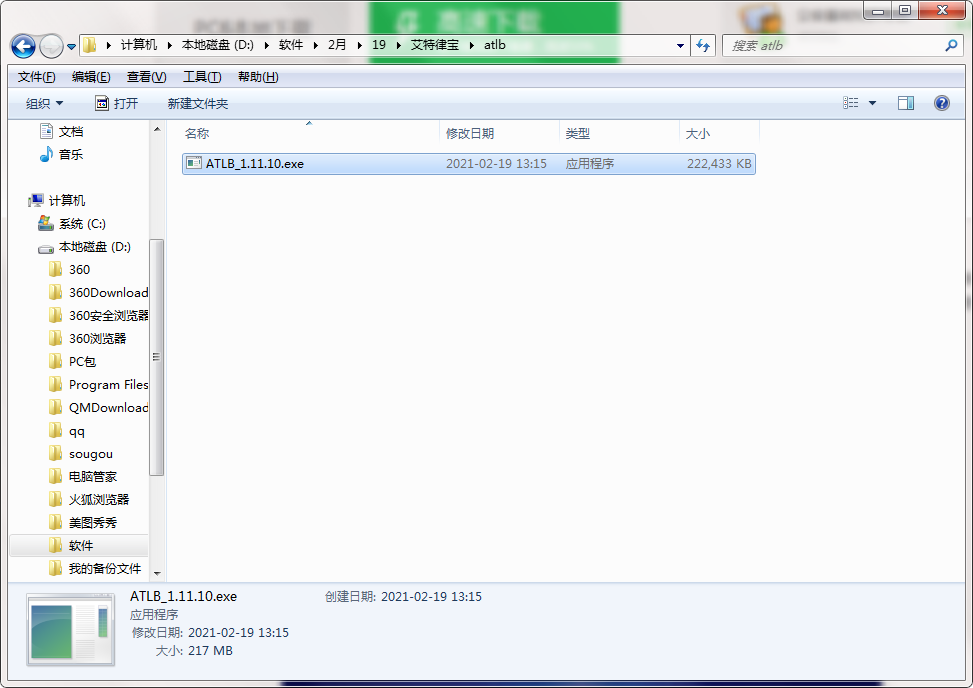Click the change view icon
This screenshot has height=688, width=973.
click(x=851, y=103)
